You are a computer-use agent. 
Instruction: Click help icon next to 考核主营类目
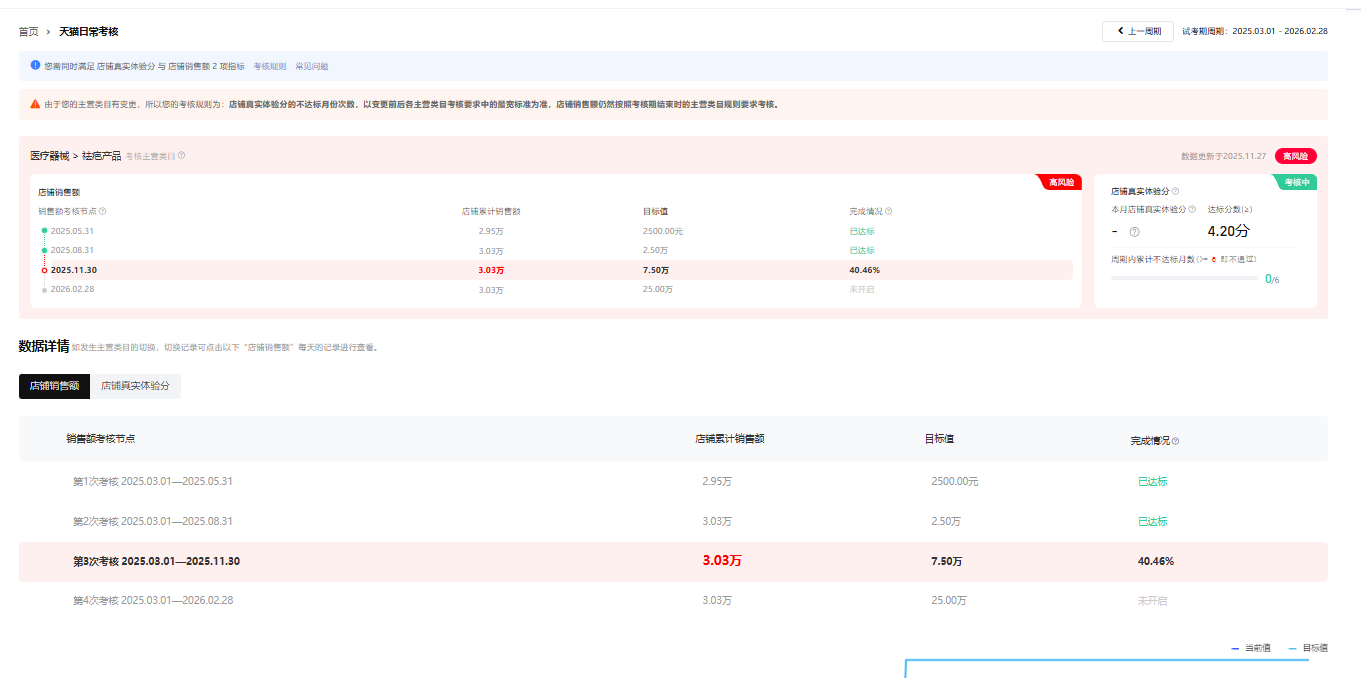(181, 156)
